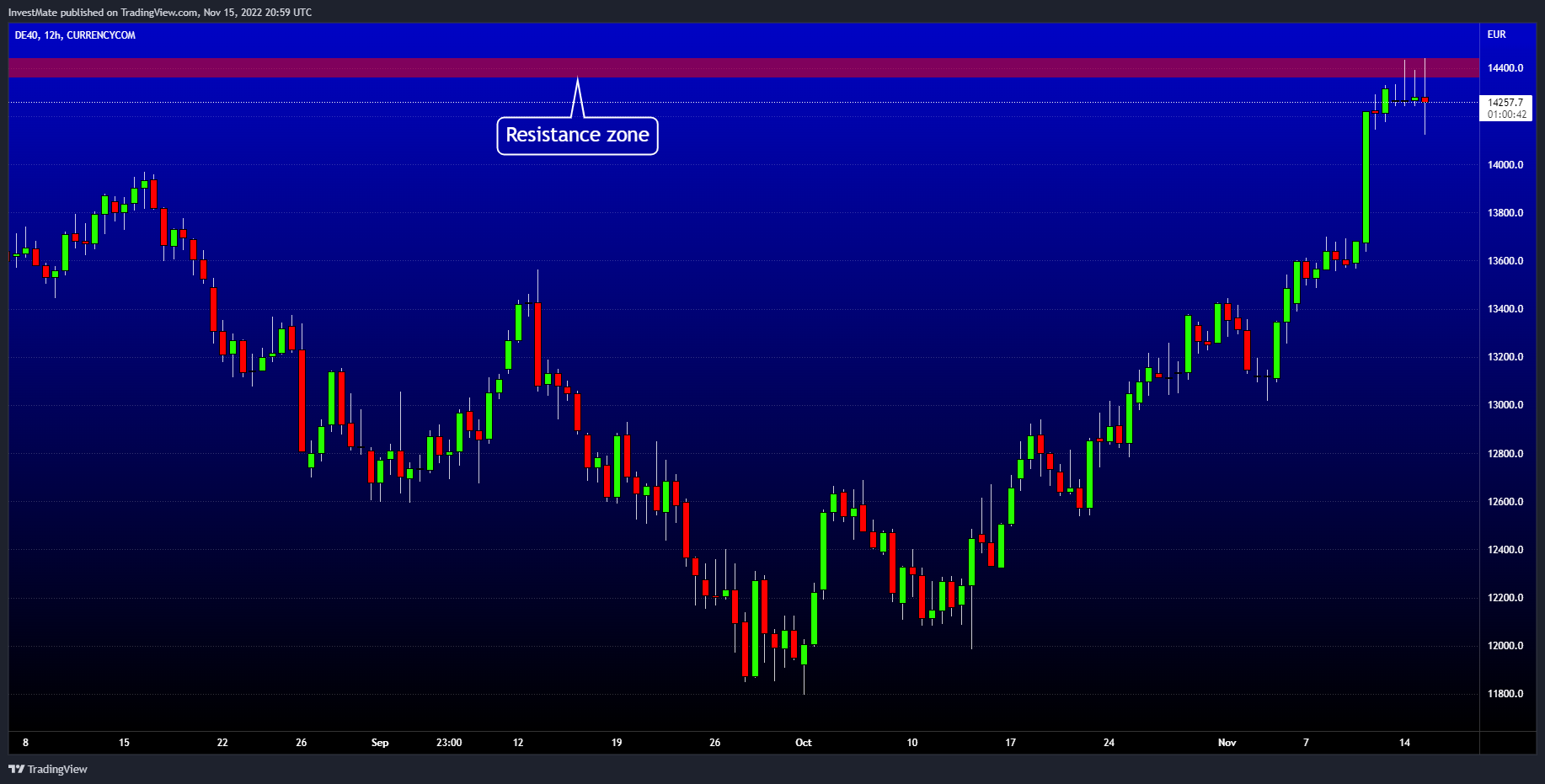The image size is (1545, 784).
Task: Click the '26' label left of Sep
Action: (x=302, y=743)
